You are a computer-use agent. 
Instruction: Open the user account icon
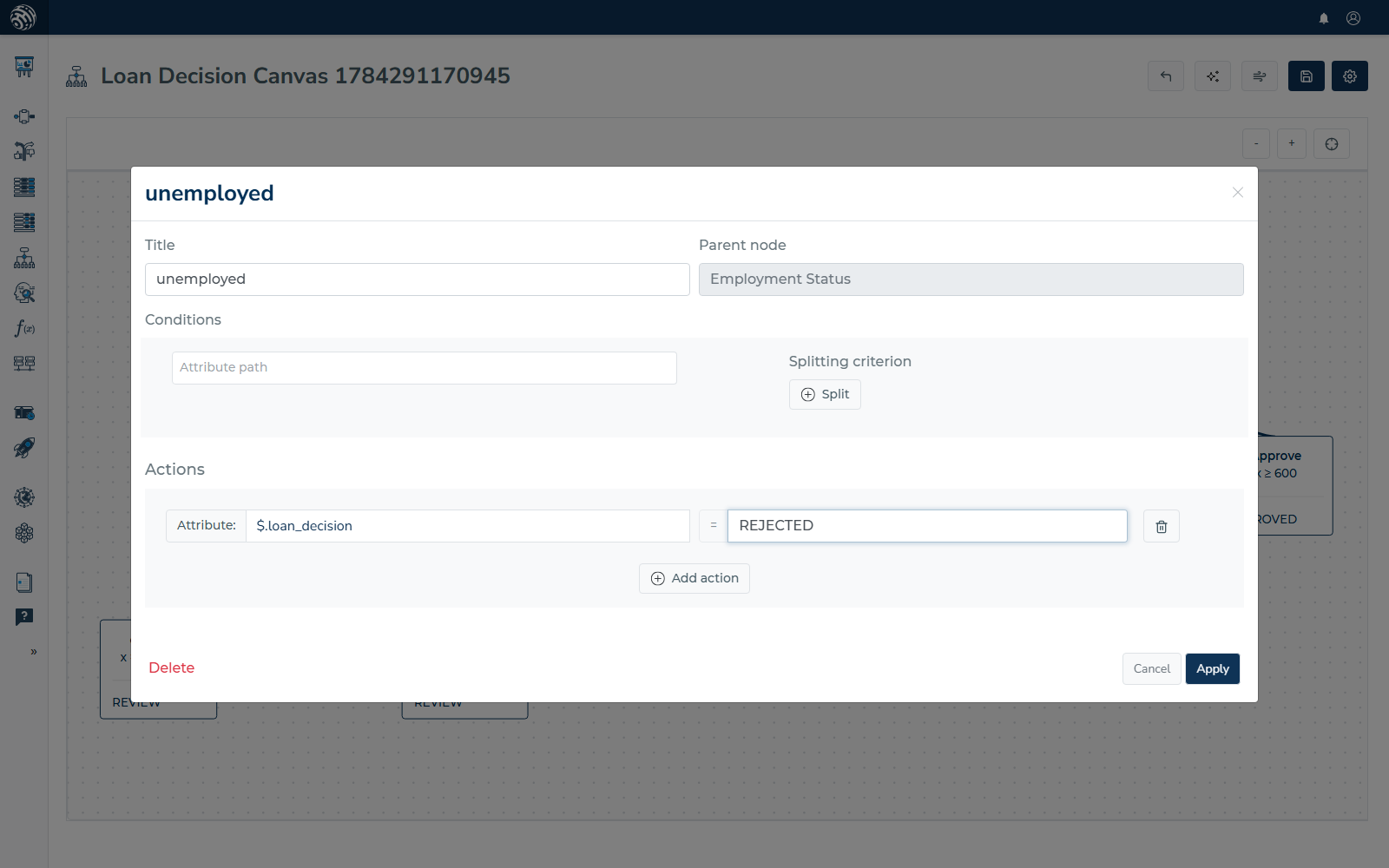pos(1353,18)
